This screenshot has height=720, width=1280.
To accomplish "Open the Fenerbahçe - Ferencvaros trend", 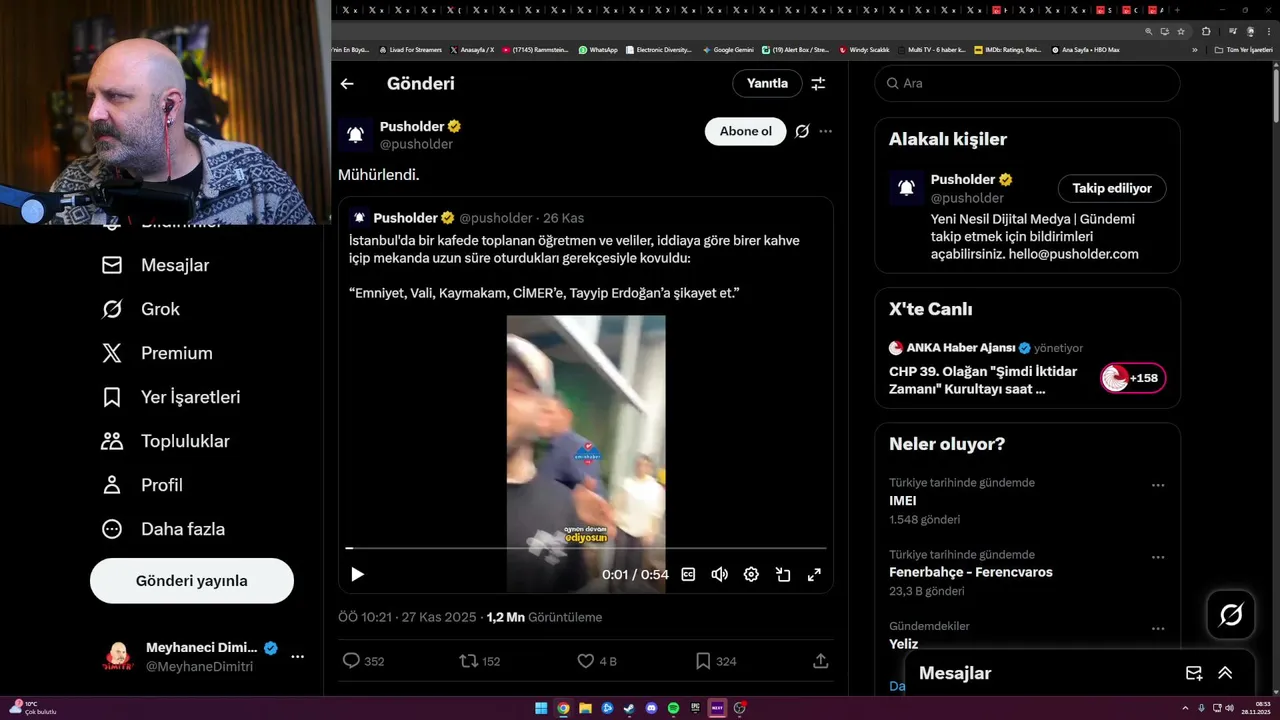I will 970,573.
